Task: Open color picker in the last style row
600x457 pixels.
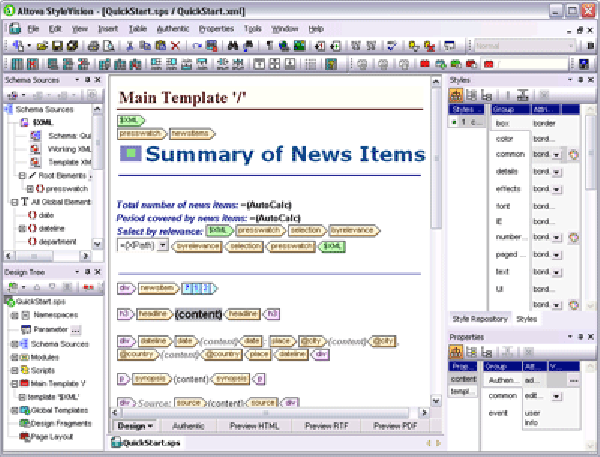Action: pos(573,305)
